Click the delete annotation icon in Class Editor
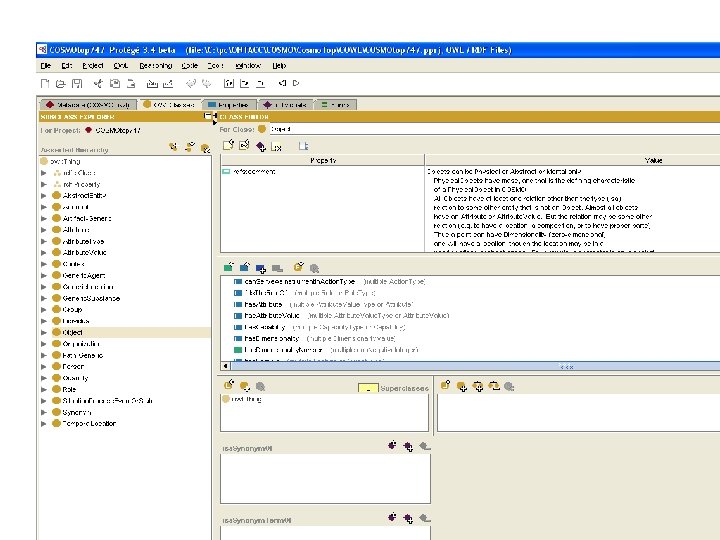 276,146
